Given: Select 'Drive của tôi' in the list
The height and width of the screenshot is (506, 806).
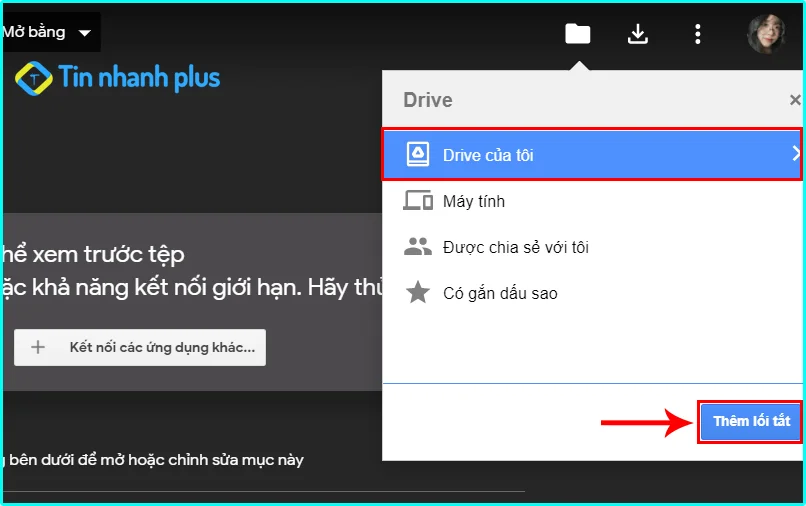Looking at the screenshot, I should tap(592, 155).
